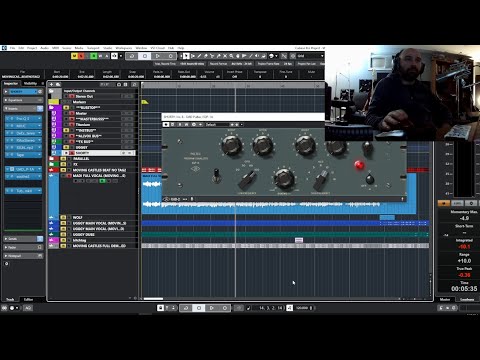Click SHORTY track channel settings icon in Inspector
Image resolution: width=480 pixels, height=360 pixels.
40,91
